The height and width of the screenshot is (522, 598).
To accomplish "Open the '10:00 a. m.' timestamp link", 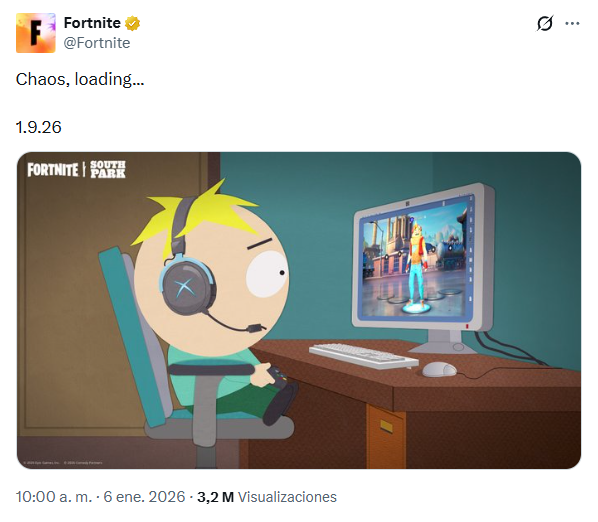I will click(54, 497).
